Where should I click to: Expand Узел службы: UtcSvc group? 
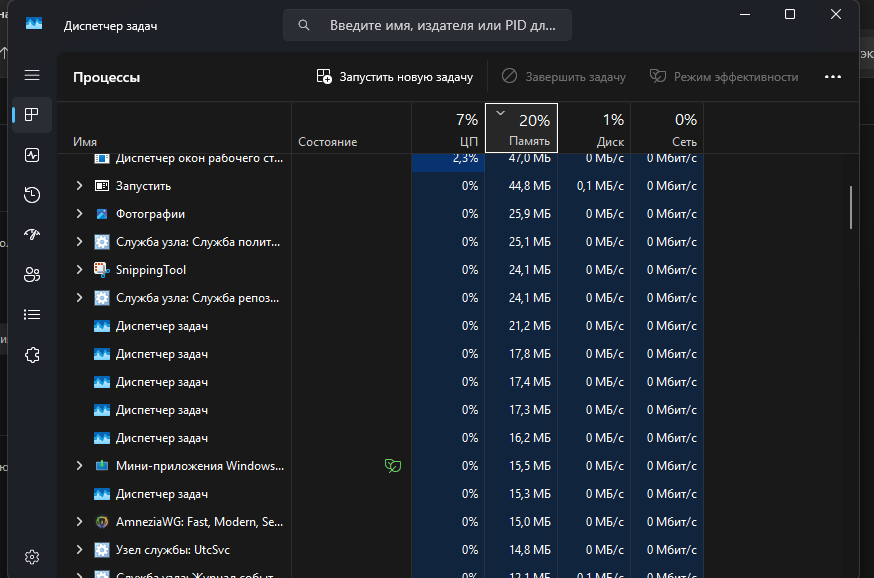79,550
